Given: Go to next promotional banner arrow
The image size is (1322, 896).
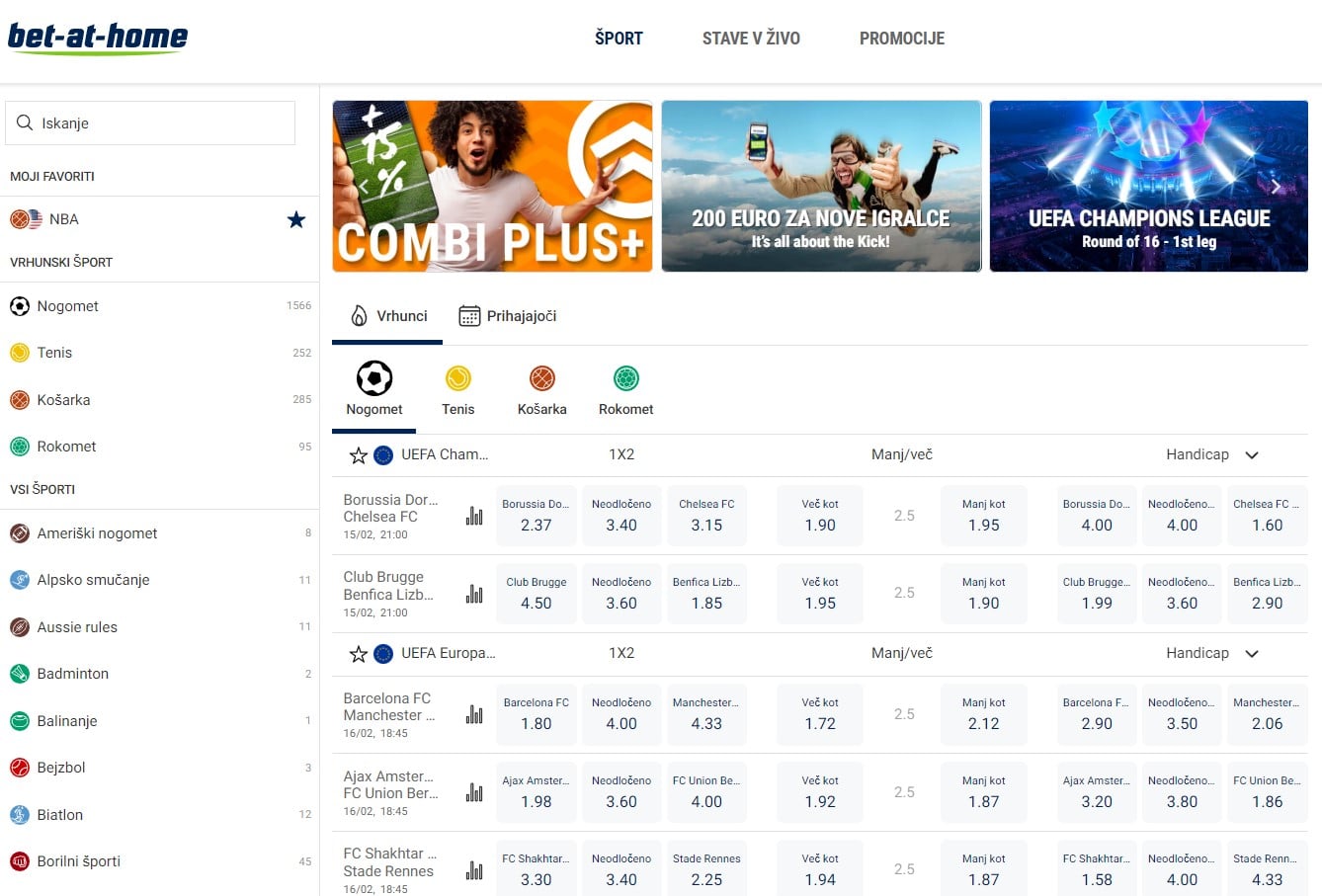Looking at the screenshot, I should [x=1276, y=187].
